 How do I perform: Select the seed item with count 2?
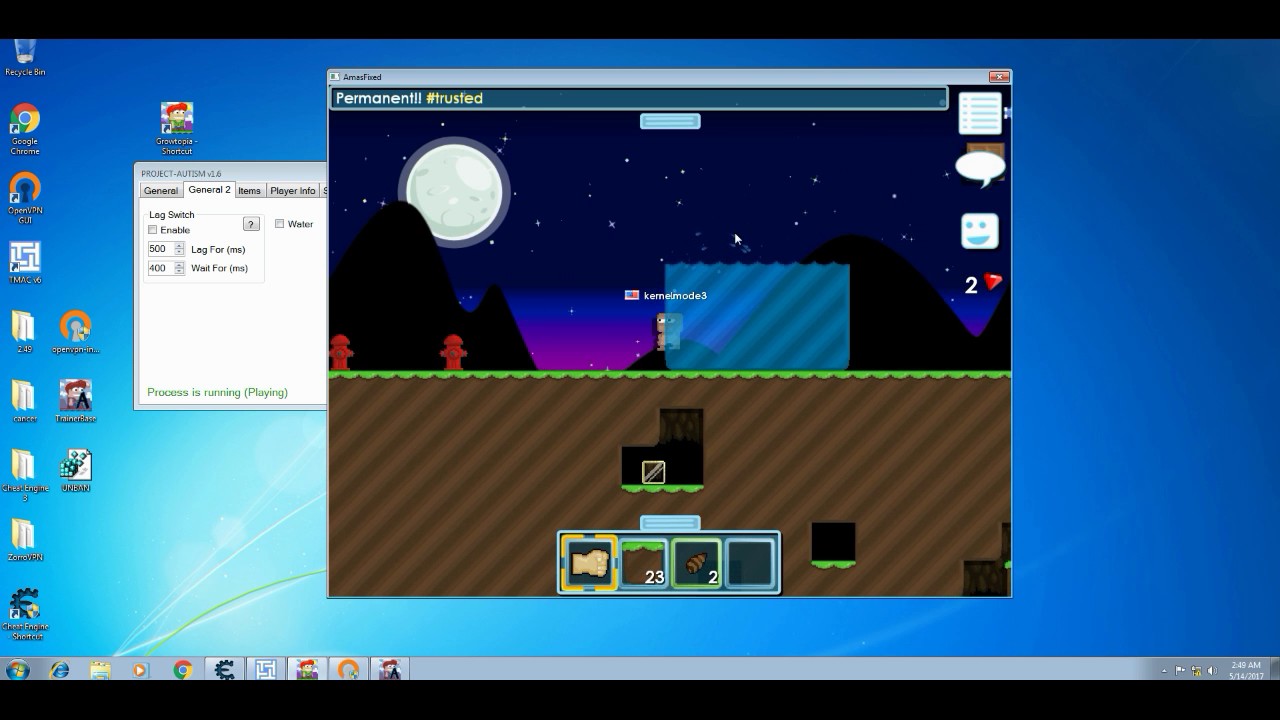tap(697, 562)
